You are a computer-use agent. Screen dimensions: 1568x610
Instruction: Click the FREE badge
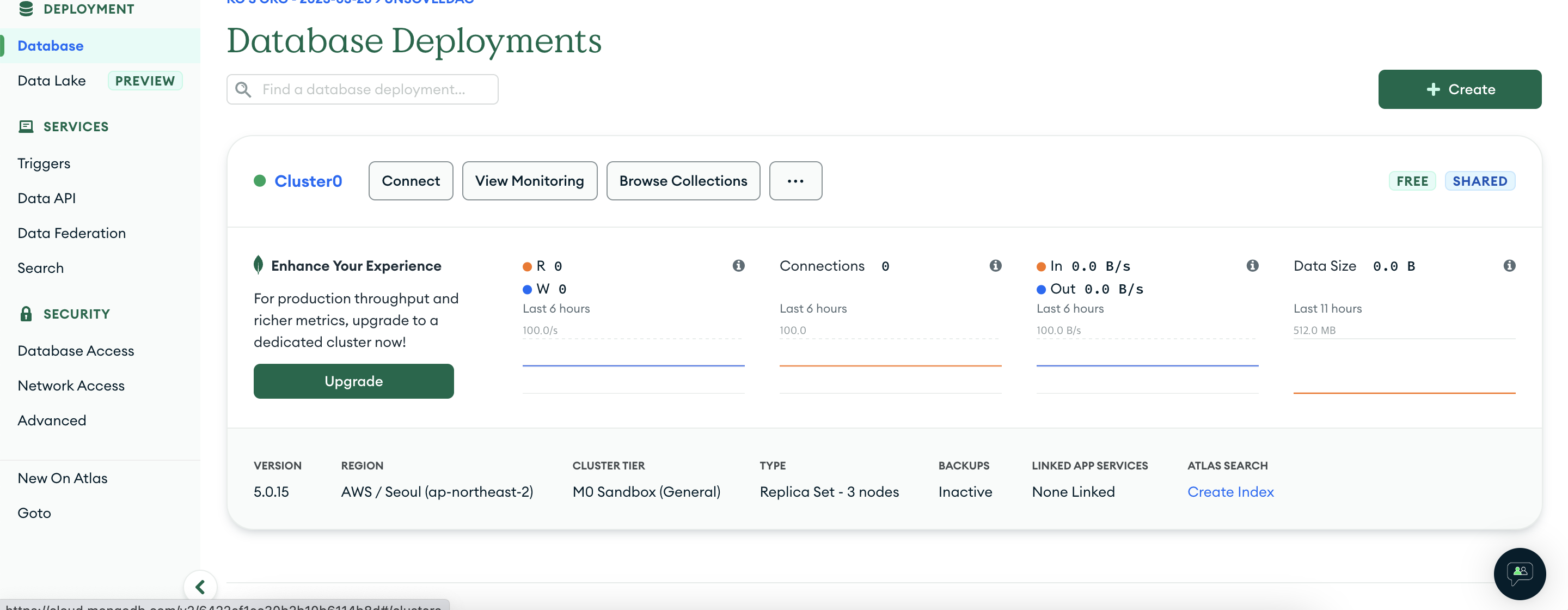click(1412, 181)
